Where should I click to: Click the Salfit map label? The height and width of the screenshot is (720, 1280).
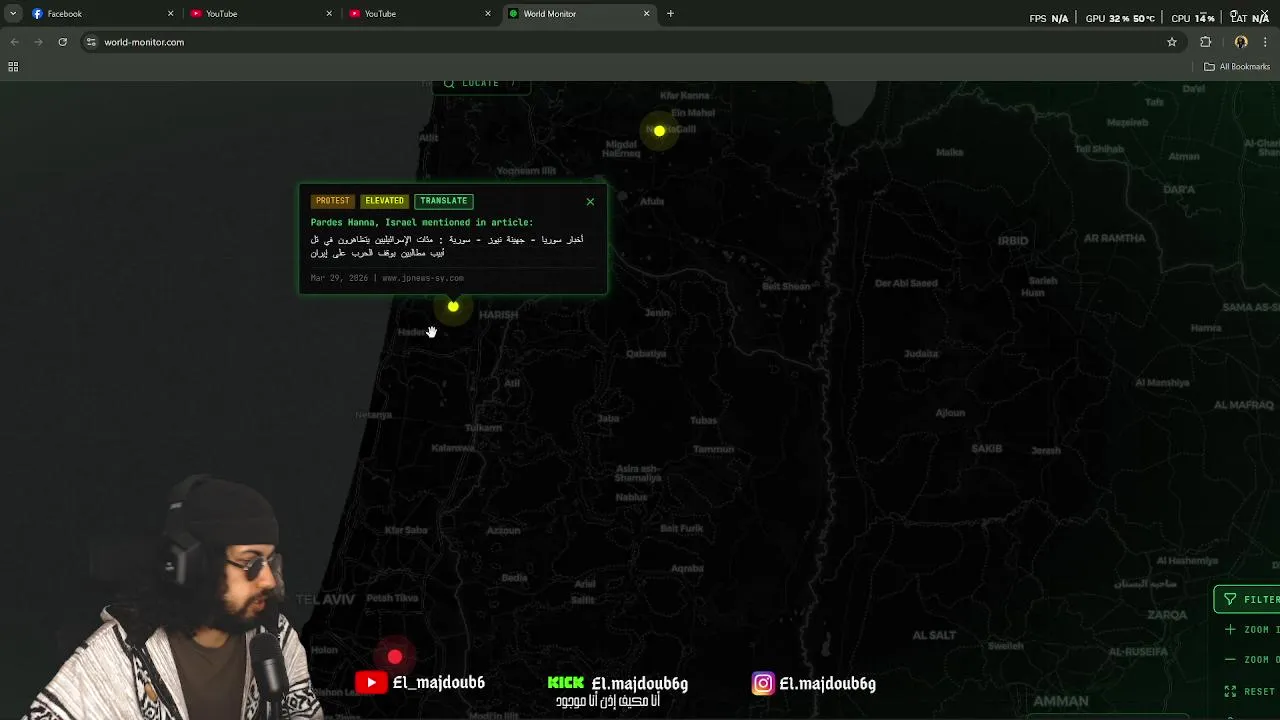point(582,600)
